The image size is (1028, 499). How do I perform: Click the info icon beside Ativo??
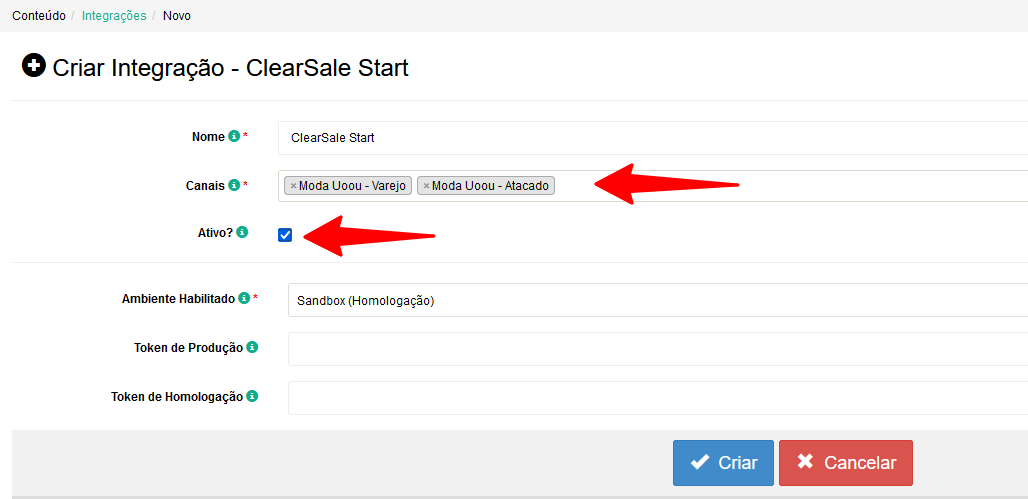pos(242,232)
